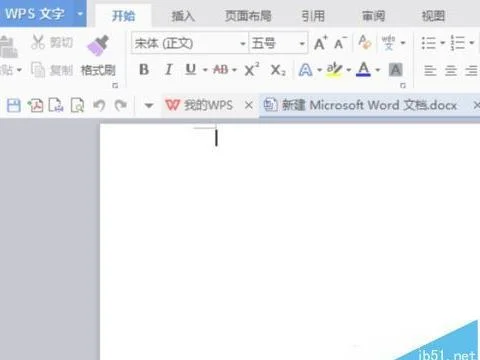Click the 格式刷 label button
The width and height of the screenshot is (480, 360).
pyautogui.click(x=98, y=70)
